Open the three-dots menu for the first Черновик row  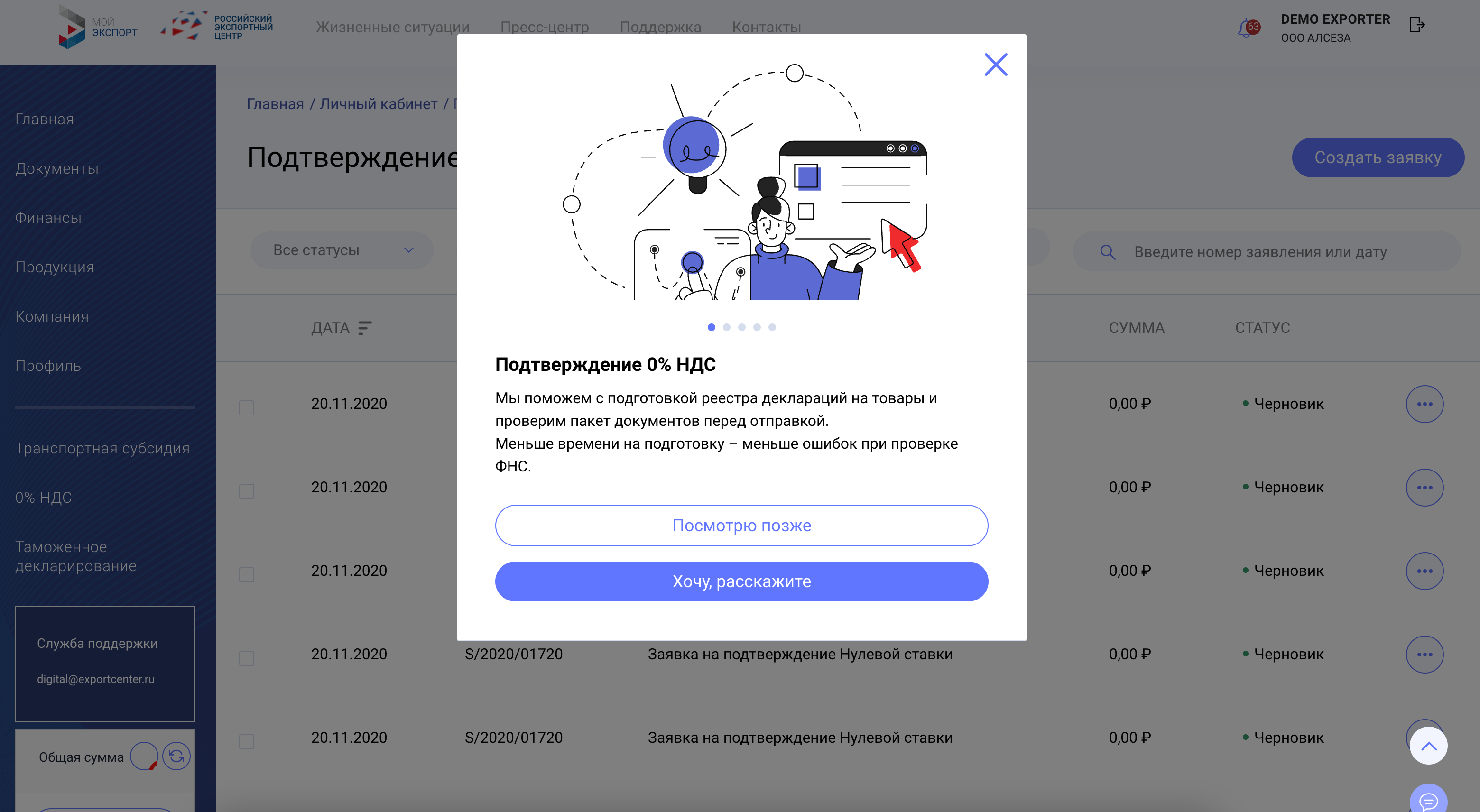[1424, 404]
